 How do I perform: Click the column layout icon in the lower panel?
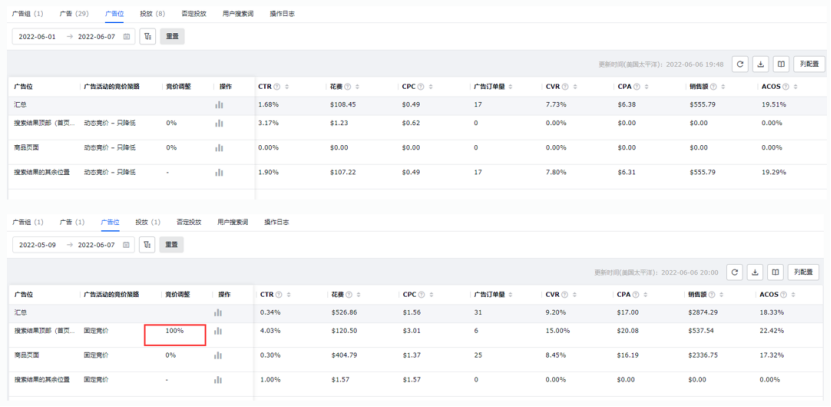775,272
